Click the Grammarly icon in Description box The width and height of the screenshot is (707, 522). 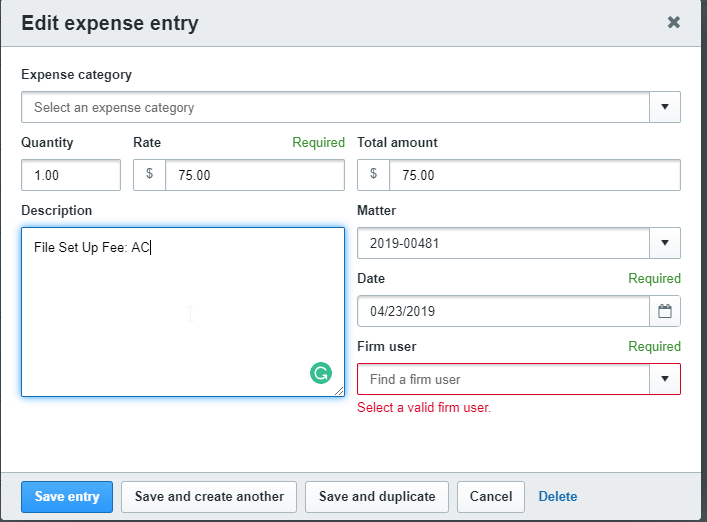pos(321,373)
